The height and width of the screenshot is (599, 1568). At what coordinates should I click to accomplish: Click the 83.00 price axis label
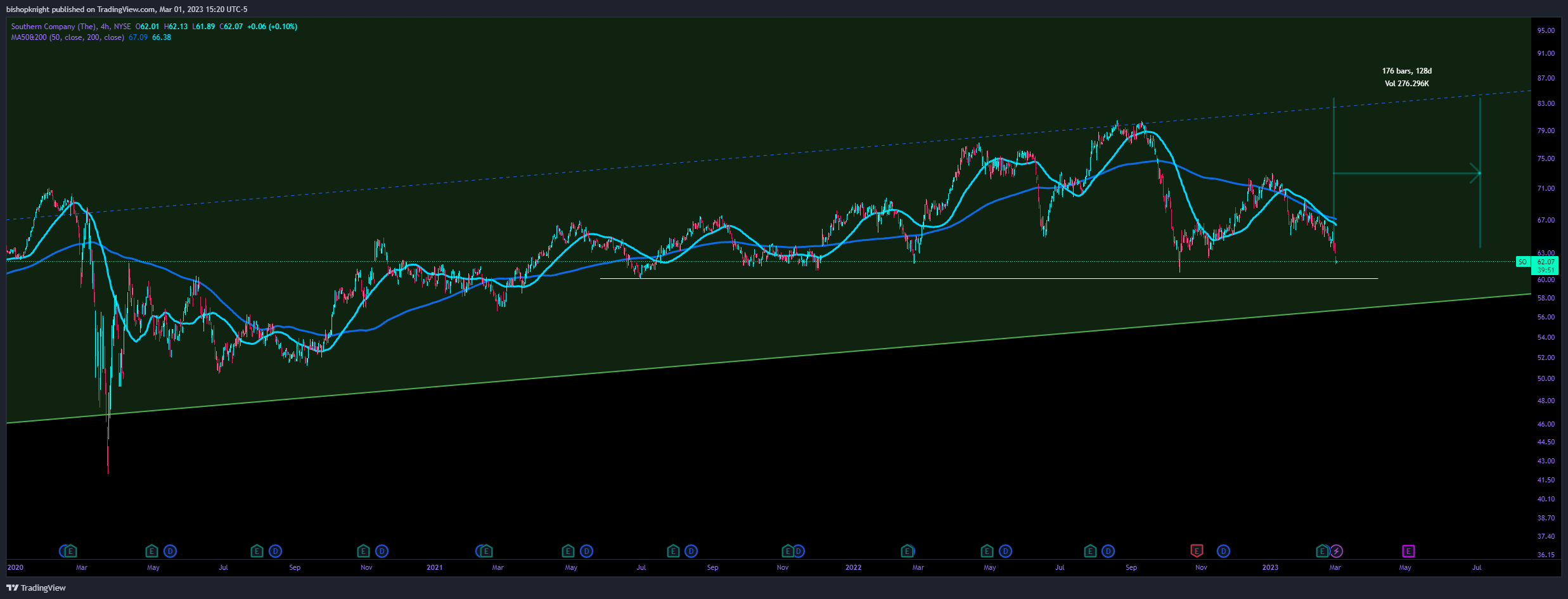[x=1546, y=103]
